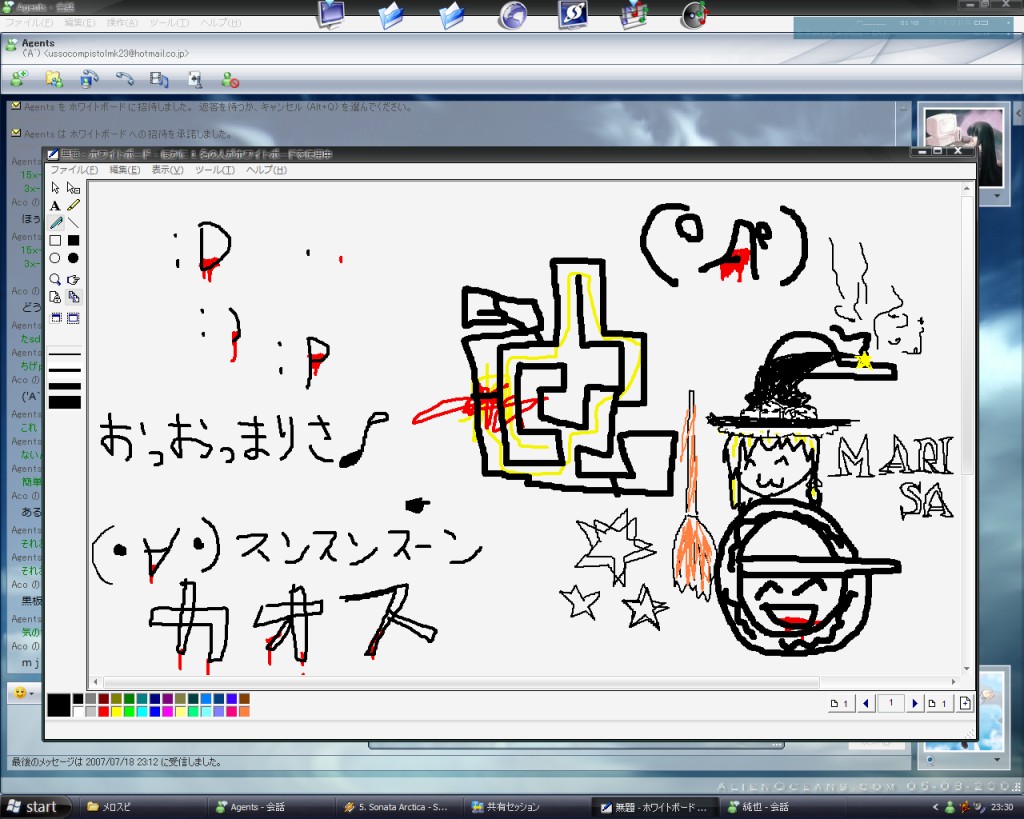Pick the bright green color swatch
The width and height of the screenshot is (1024, 819).
tap(129, 711)
